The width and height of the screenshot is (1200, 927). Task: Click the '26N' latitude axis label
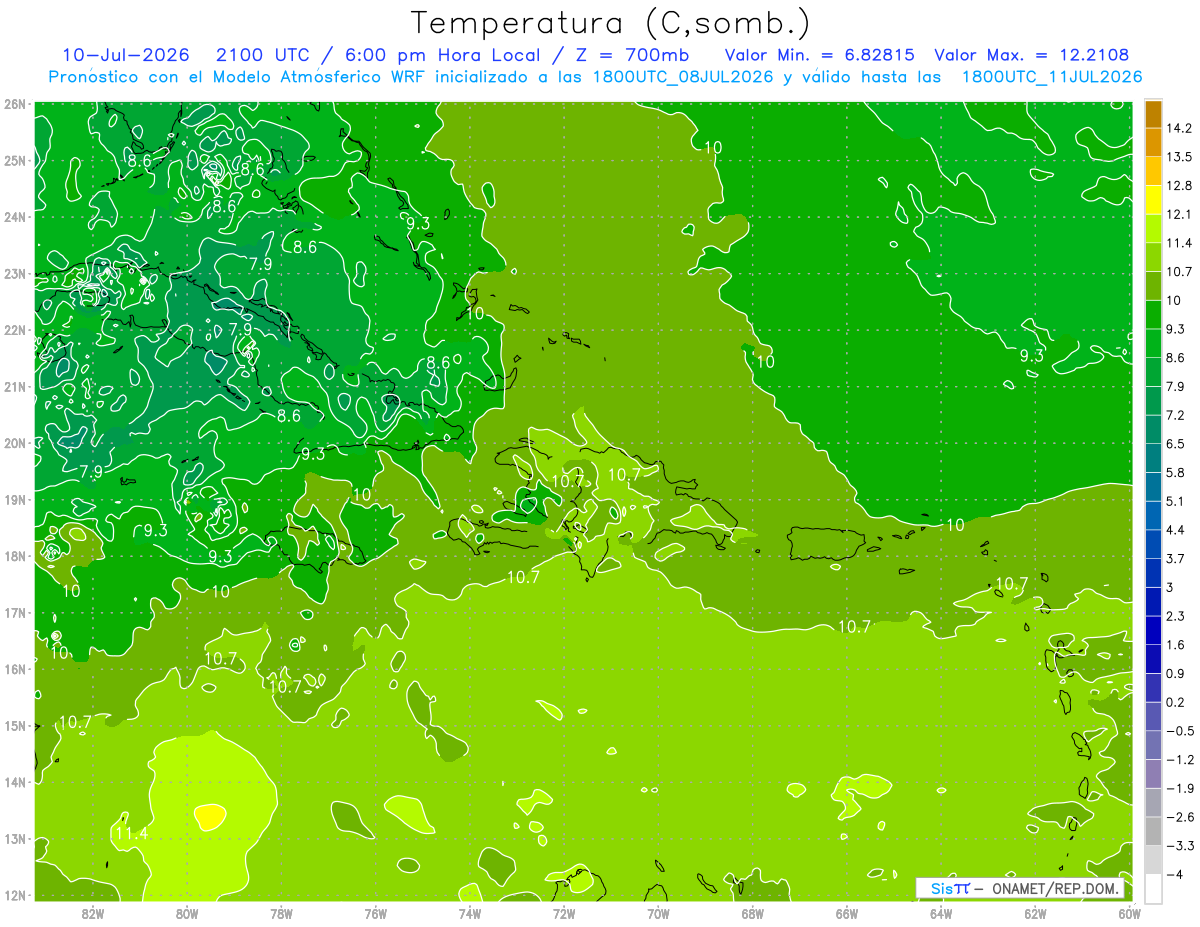click(x=14, y=104)
